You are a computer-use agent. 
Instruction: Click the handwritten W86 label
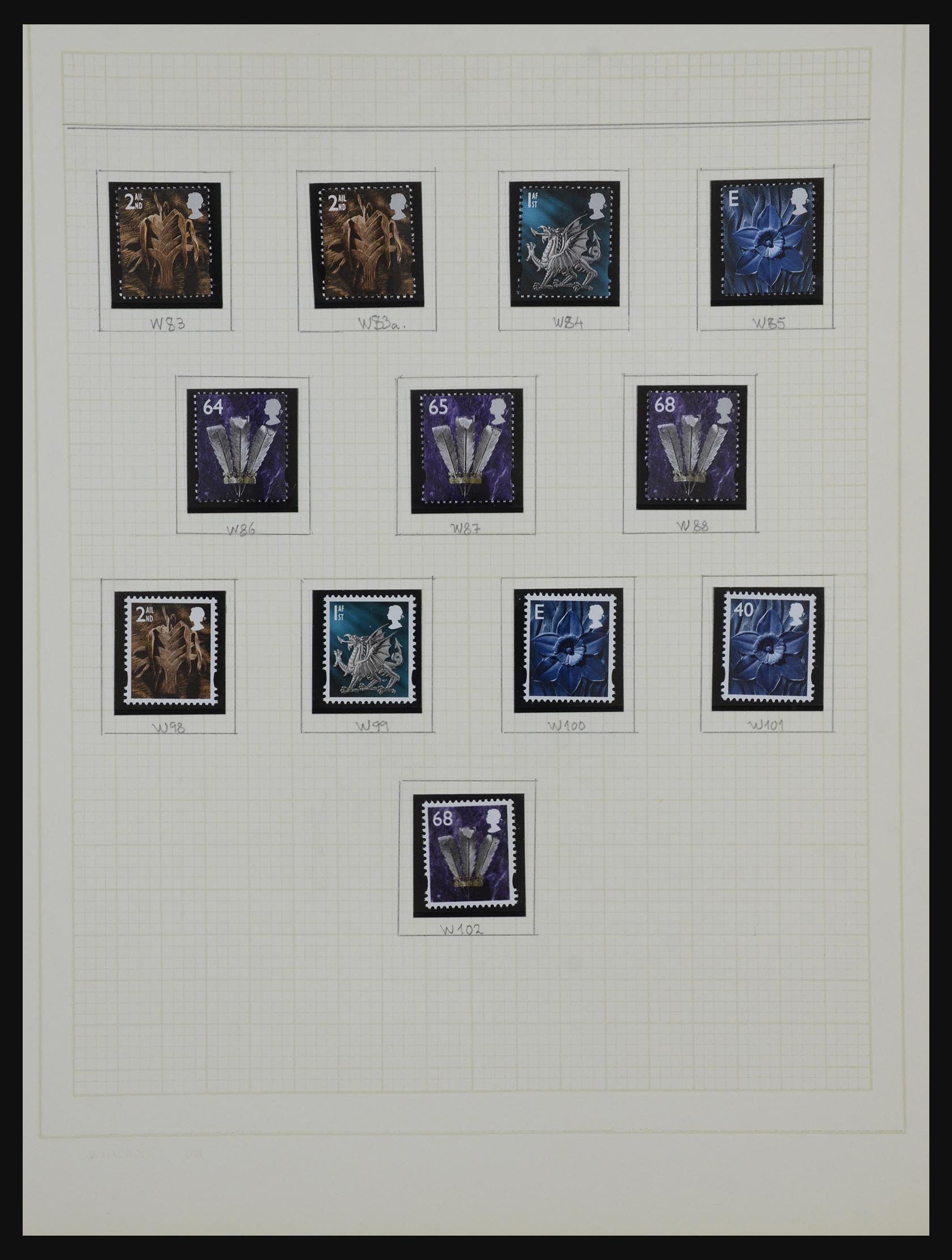coord(241,529)
